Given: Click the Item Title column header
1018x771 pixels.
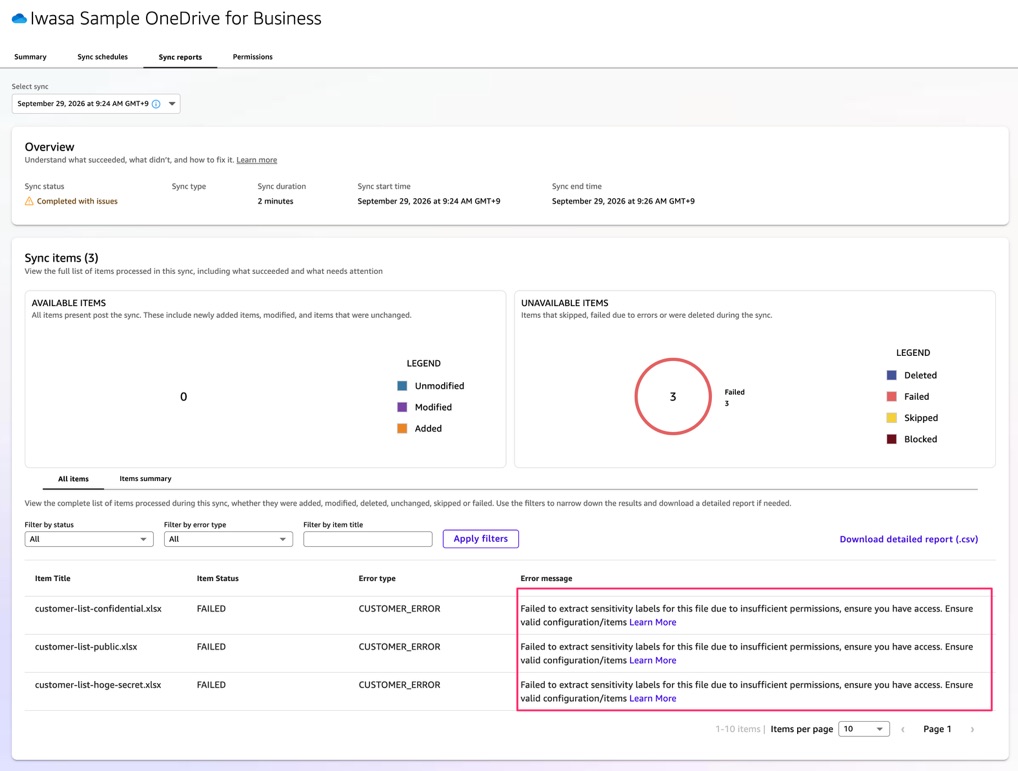Looking at the screenshot, I should point(53,579).
